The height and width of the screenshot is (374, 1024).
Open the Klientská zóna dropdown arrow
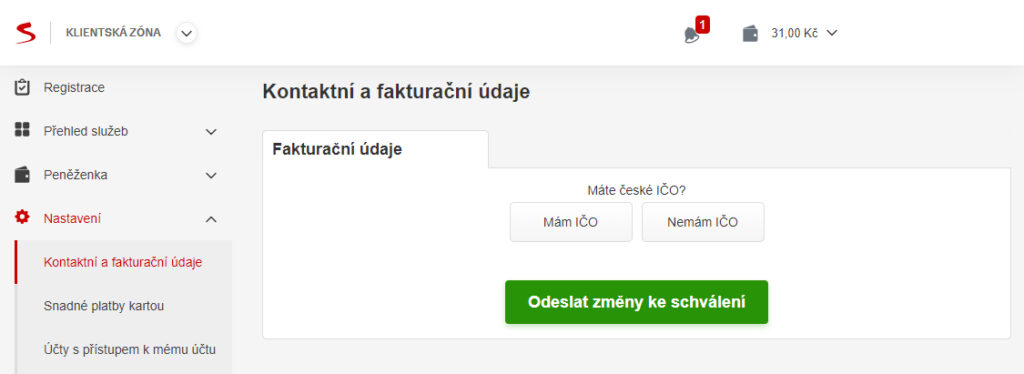[187, 33]
